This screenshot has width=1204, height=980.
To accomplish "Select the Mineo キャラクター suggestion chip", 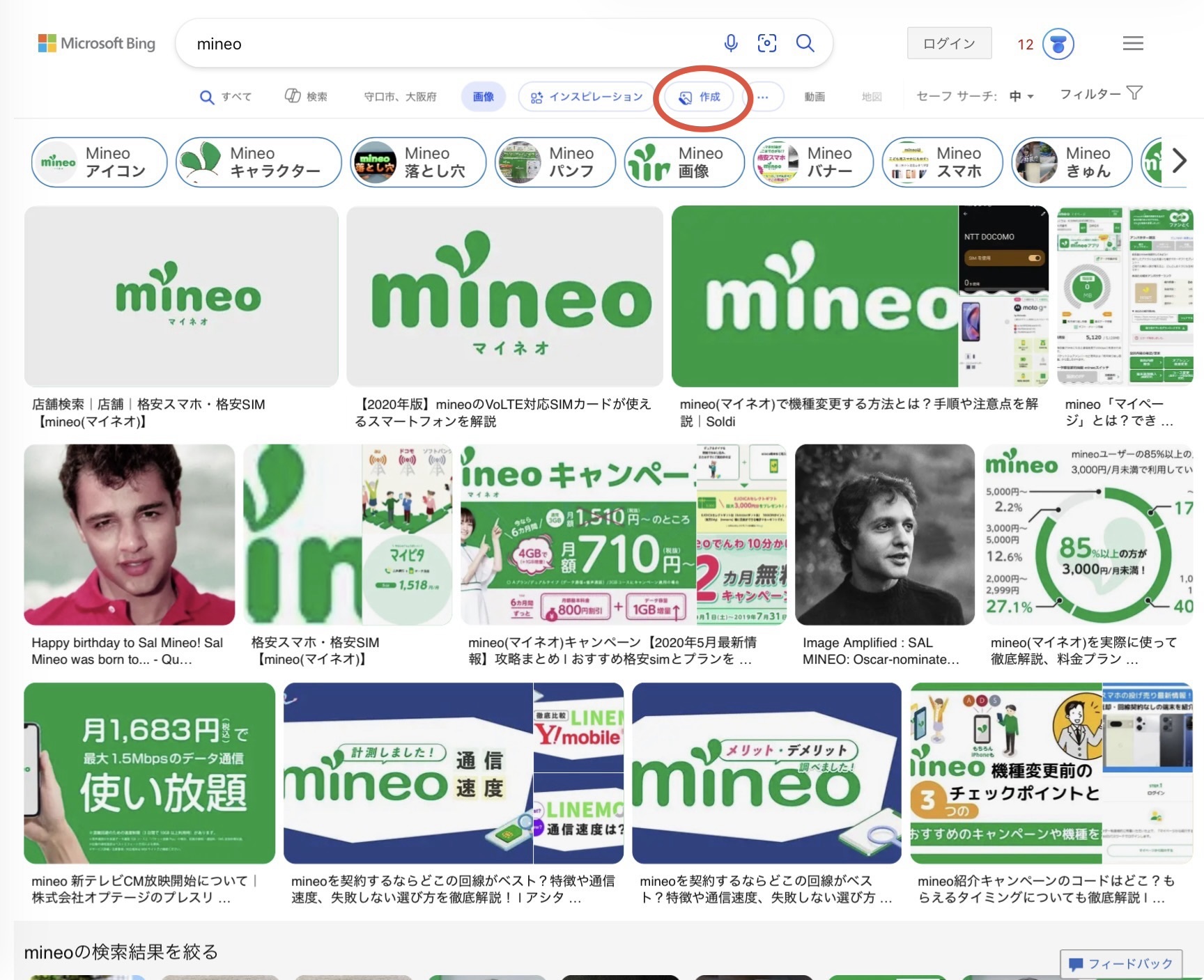I will tap(258, 162).
